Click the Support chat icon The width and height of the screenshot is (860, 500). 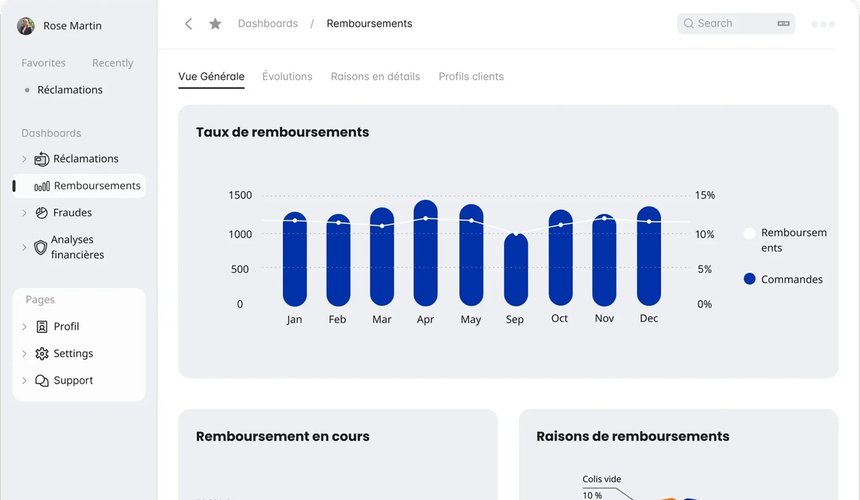(41, 381)
